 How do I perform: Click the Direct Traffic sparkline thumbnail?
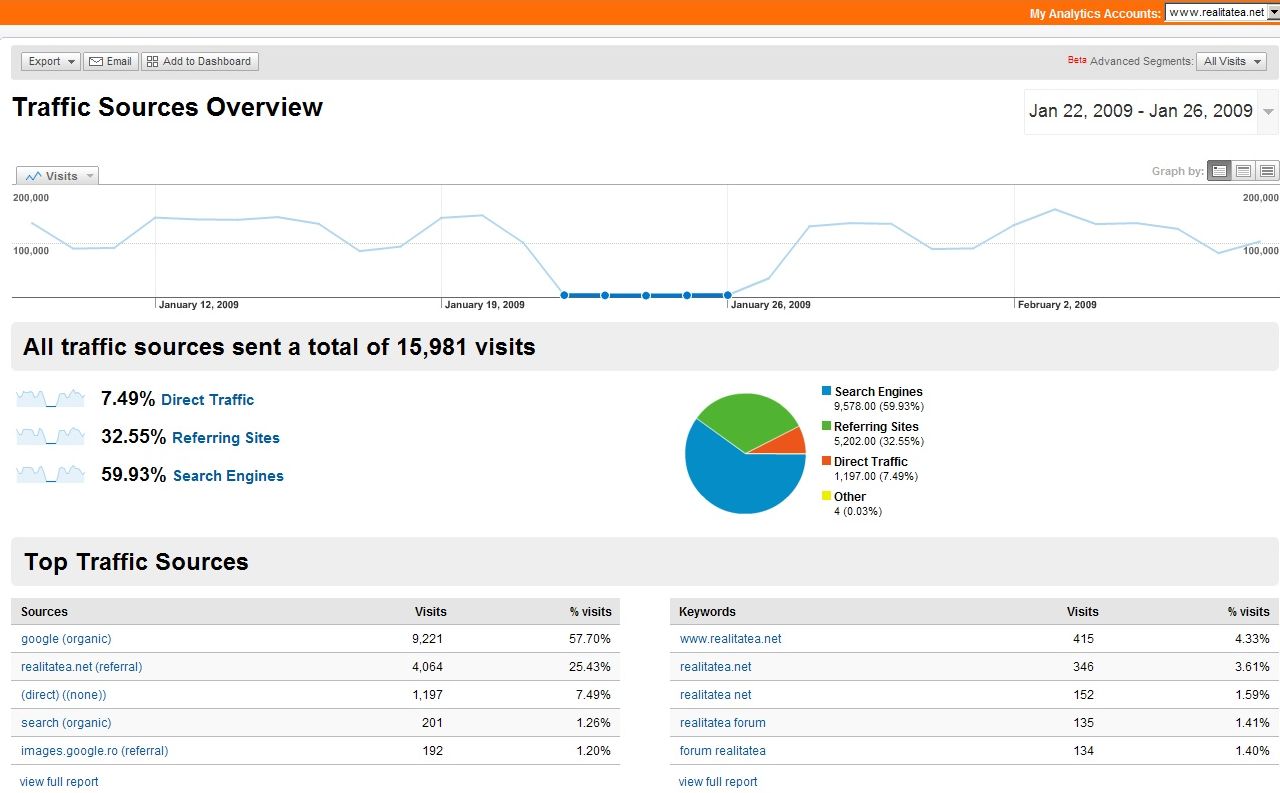[x=50, y=400]
